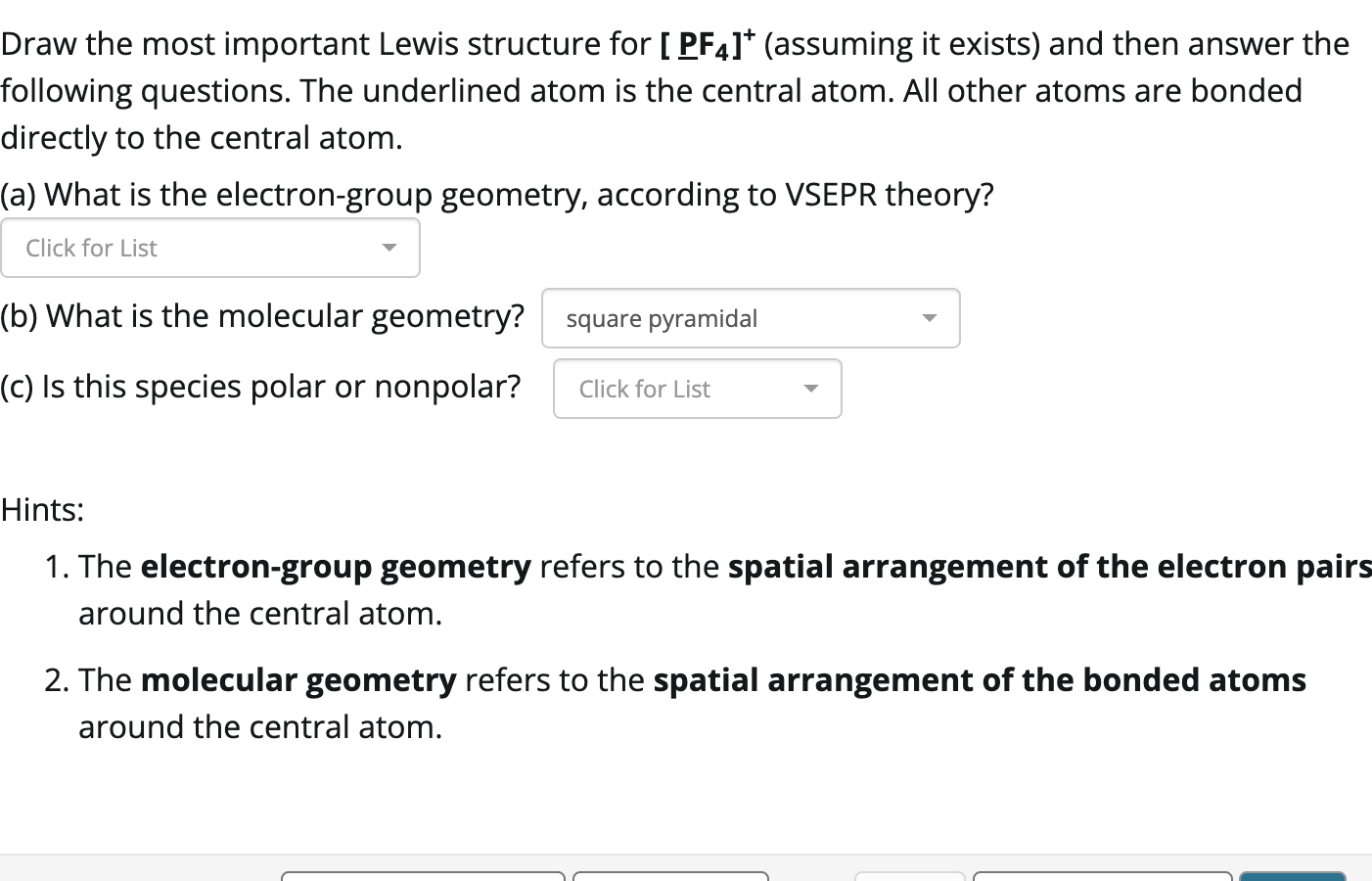Click the wide input box near the bottom right
The height and width of the screenshot is (881, 1372).
(x=1101, y=877)
